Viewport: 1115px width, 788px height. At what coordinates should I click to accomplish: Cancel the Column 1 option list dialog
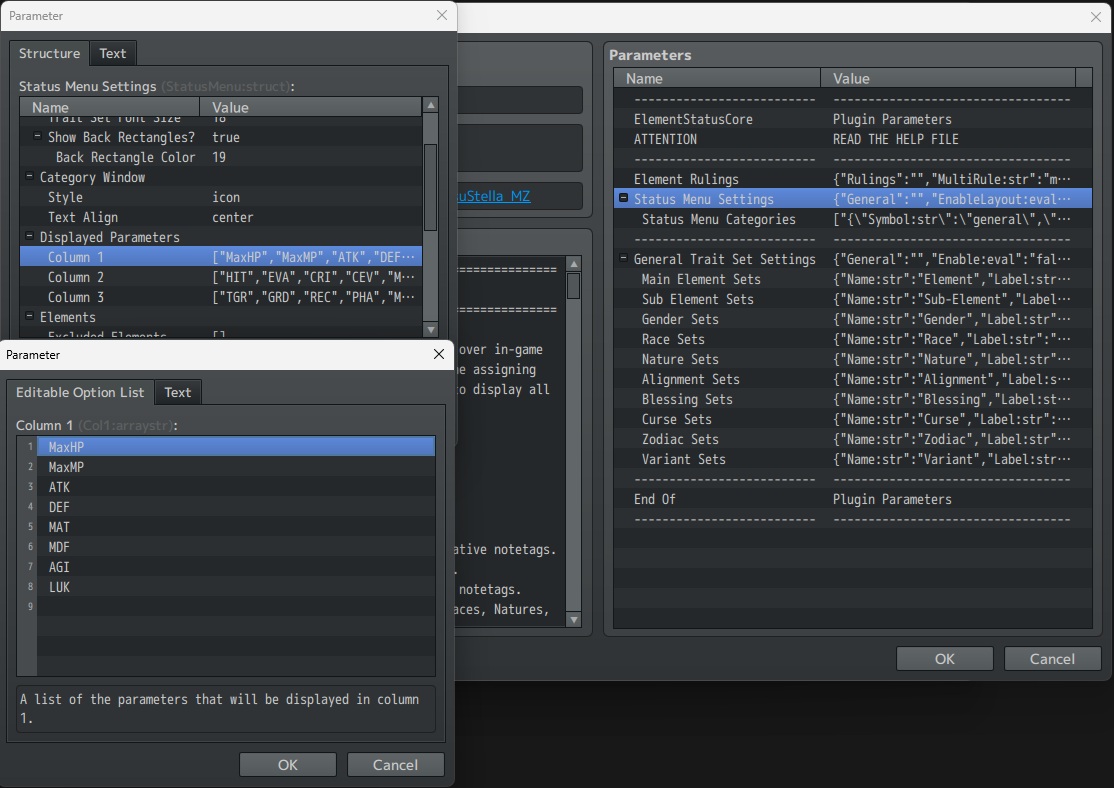pyautogui.click(x=395, y=765)
